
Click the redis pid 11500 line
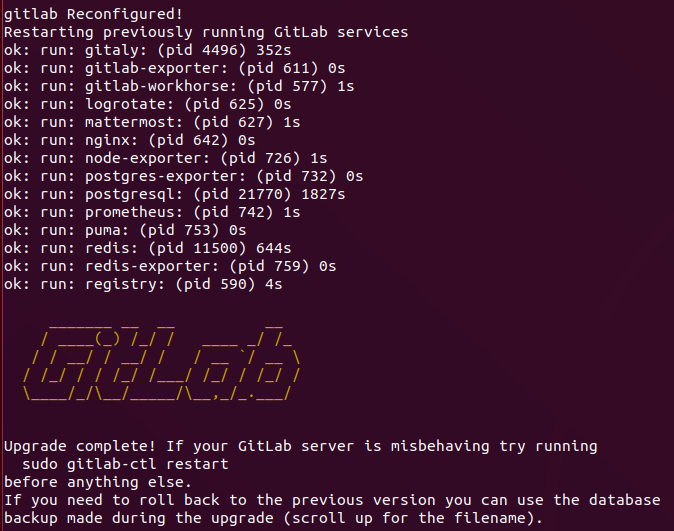pyautogui.click(x=147, y=249)
